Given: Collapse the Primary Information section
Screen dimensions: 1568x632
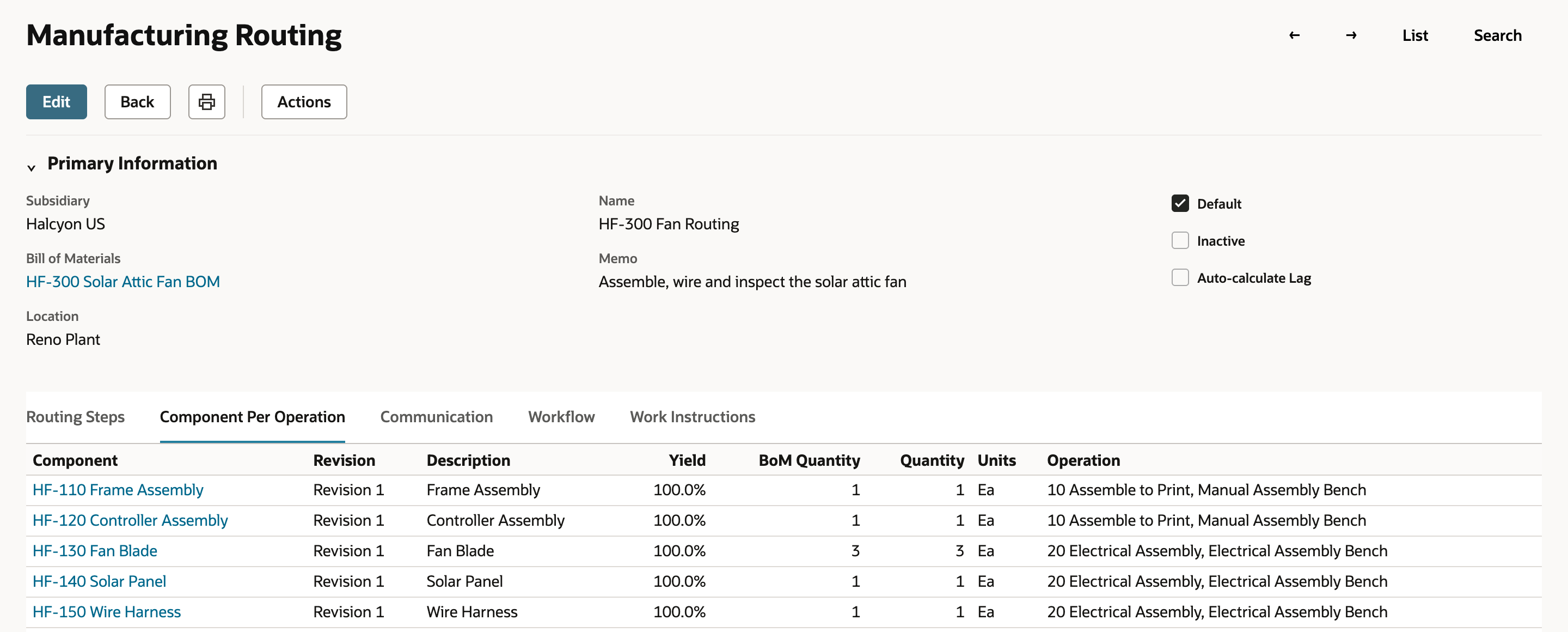Looking at the screenshot, I should (x=31, y=167).
